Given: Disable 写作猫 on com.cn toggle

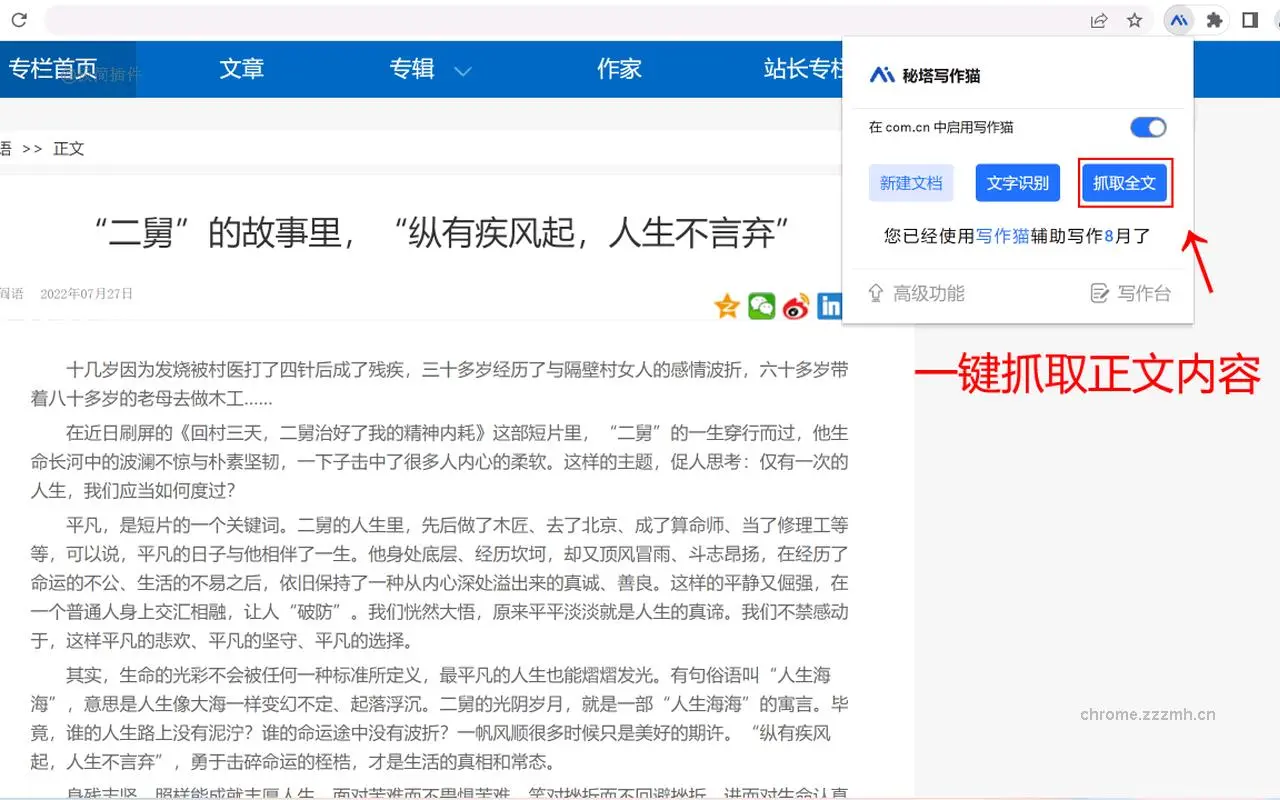Looking at the screenshot, I should coord(1148,127).
